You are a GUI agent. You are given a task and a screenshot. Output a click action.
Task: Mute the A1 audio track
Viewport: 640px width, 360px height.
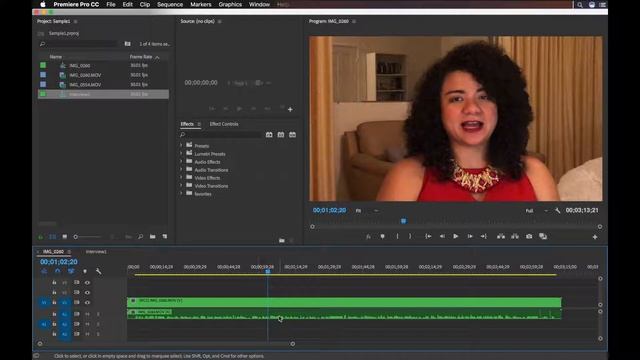coord(87,314)
